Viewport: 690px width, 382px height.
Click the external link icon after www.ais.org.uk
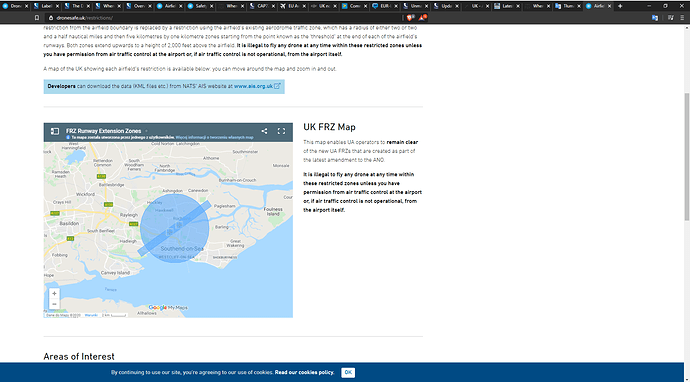pos(277,86)
